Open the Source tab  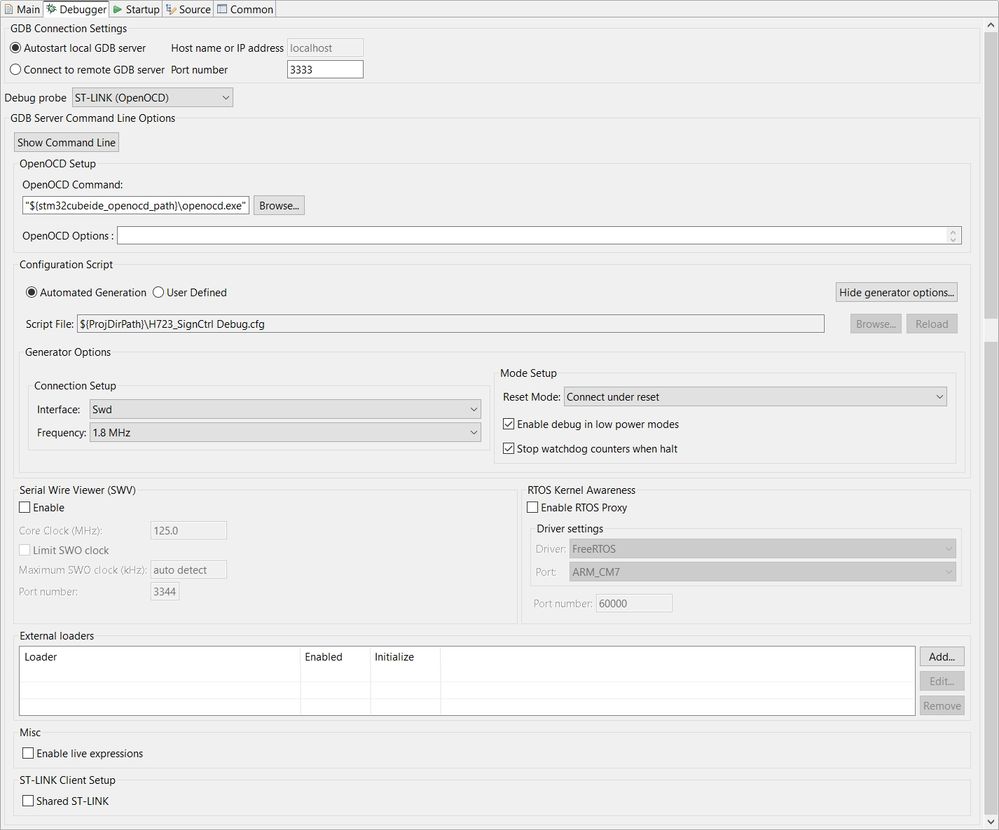[188, 9]
